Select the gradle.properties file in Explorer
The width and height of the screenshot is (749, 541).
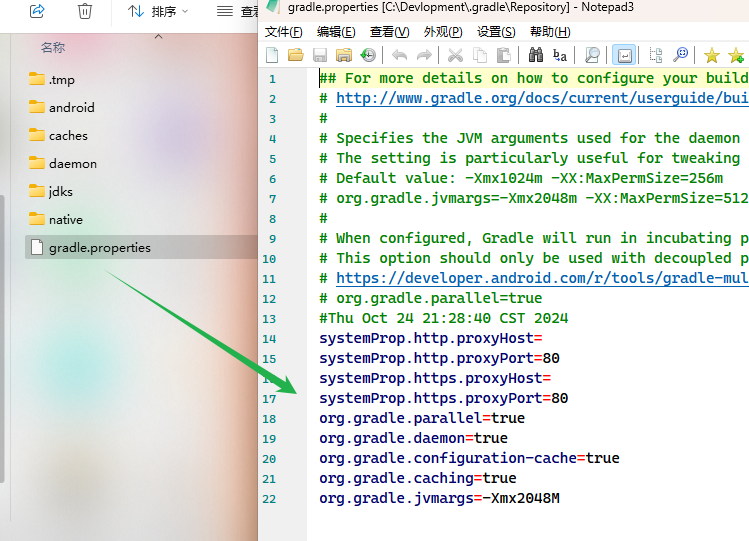[x=141, y=247]
